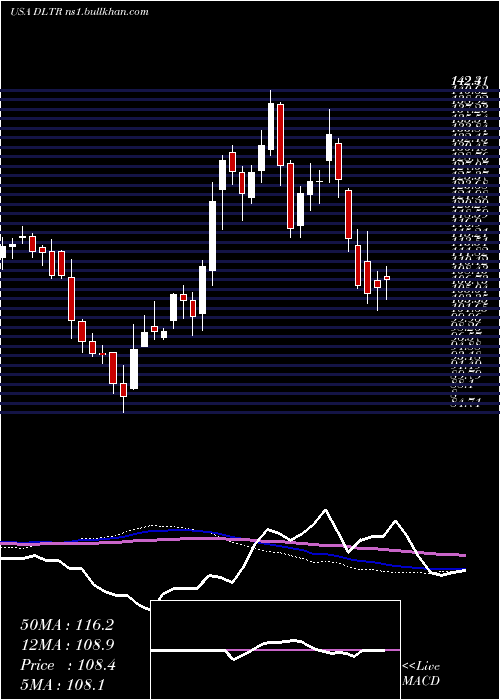The height and width of the screenshot is (700, 500).
Task: Click the '50MA : 116.2' value
Action: (67, 625)
